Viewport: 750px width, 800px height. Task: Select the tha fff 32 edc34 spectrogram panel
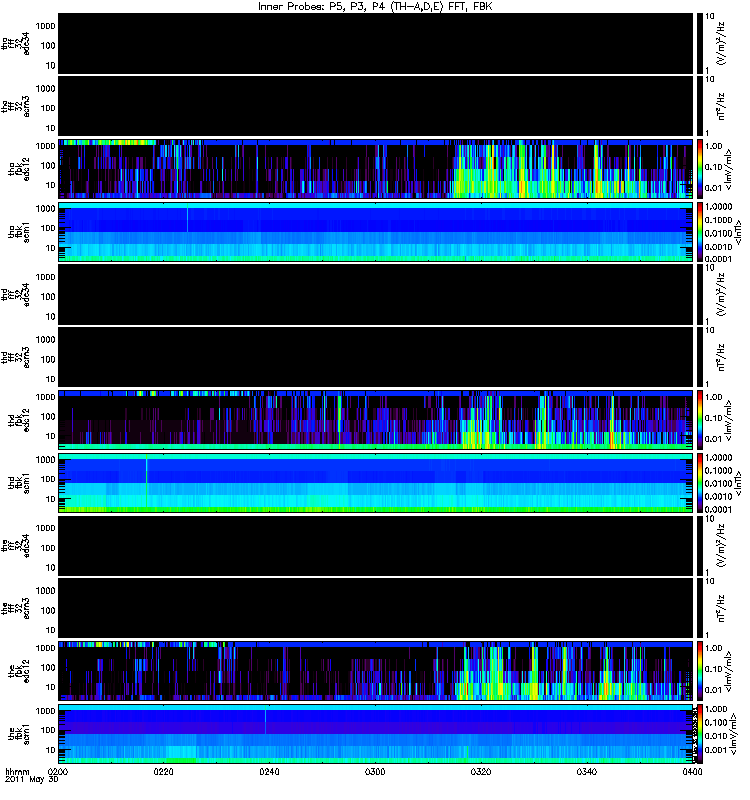[x=376, y=44]
